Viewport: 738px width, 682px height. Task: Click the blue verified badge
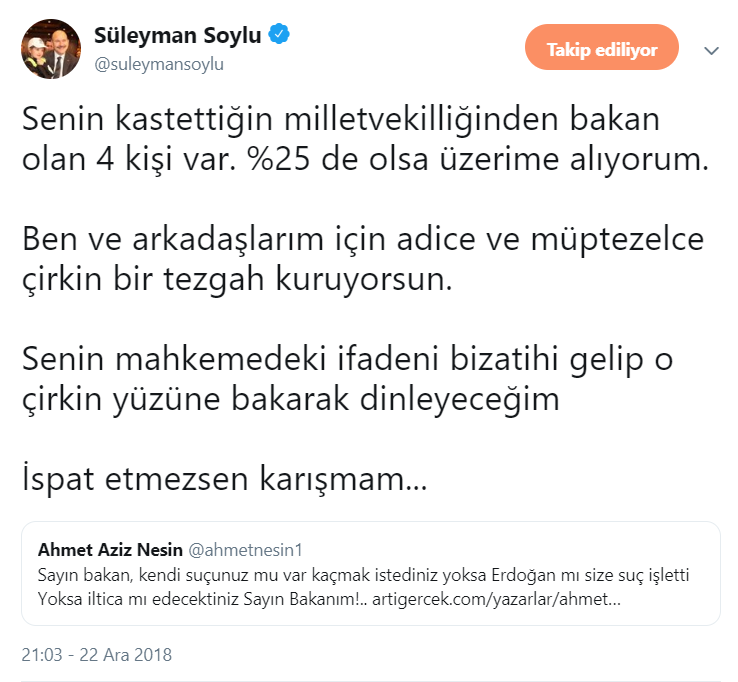pos(280,36)
